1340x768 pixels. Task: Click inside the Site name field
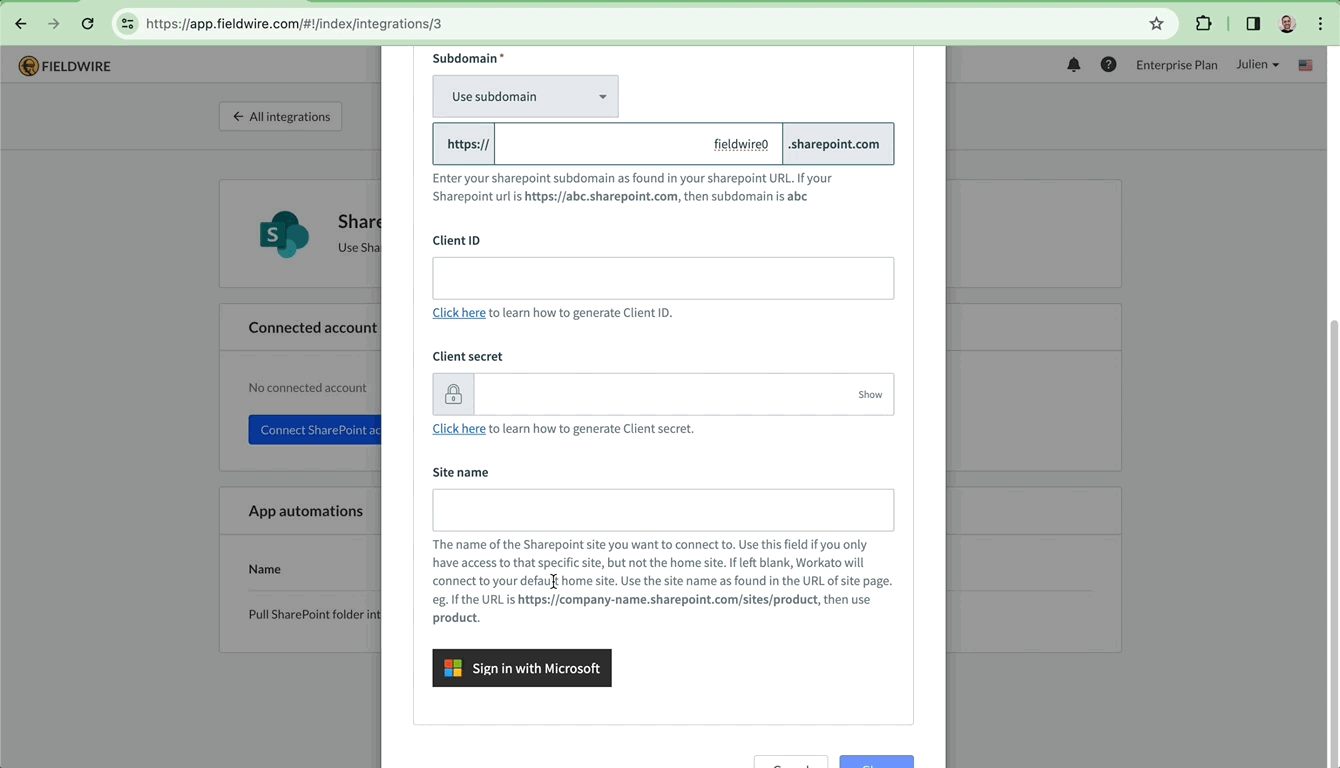tap(663, 510)
